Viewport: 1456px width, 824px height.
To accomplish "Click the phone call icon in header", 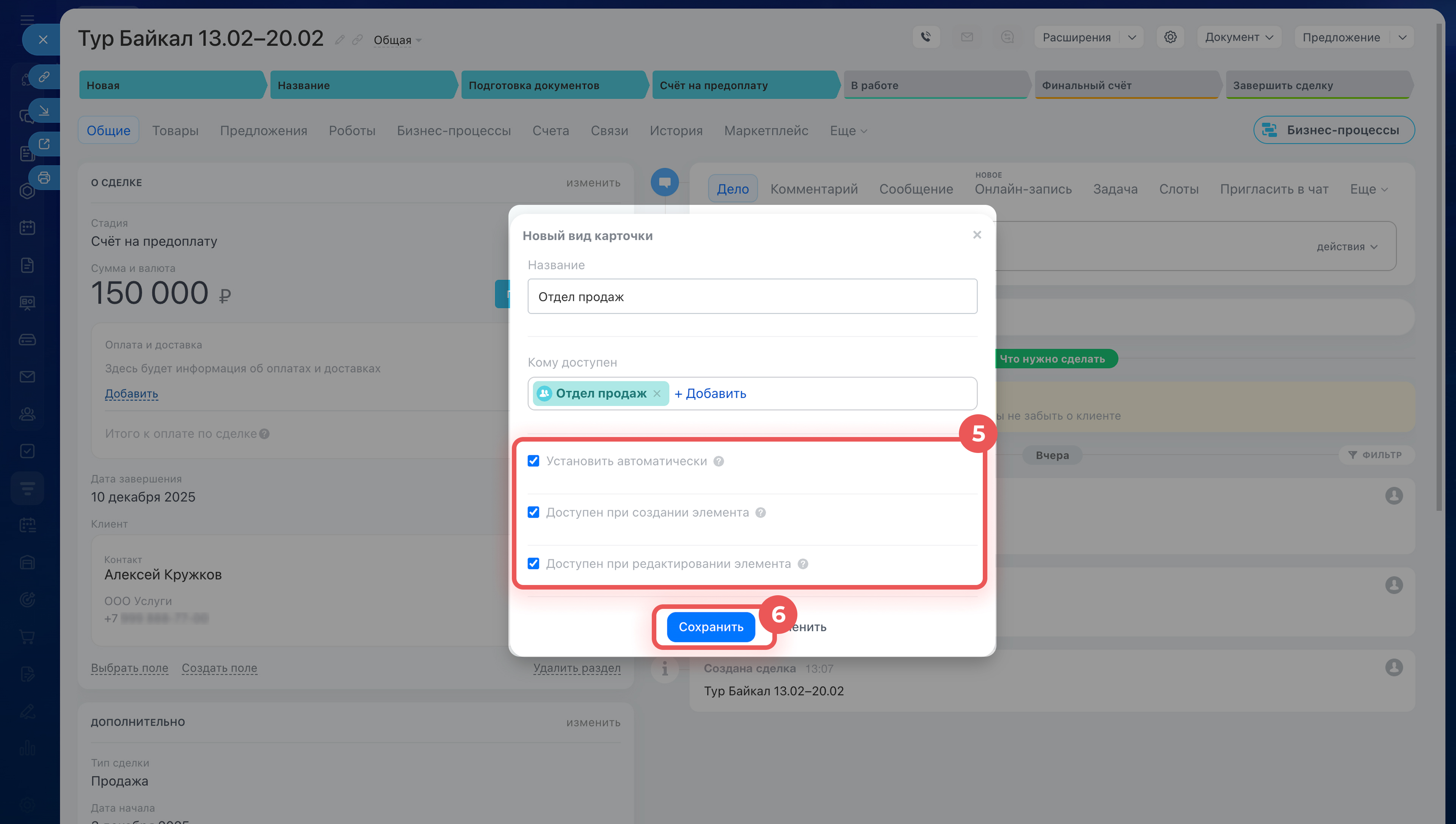I will (926, 37).
